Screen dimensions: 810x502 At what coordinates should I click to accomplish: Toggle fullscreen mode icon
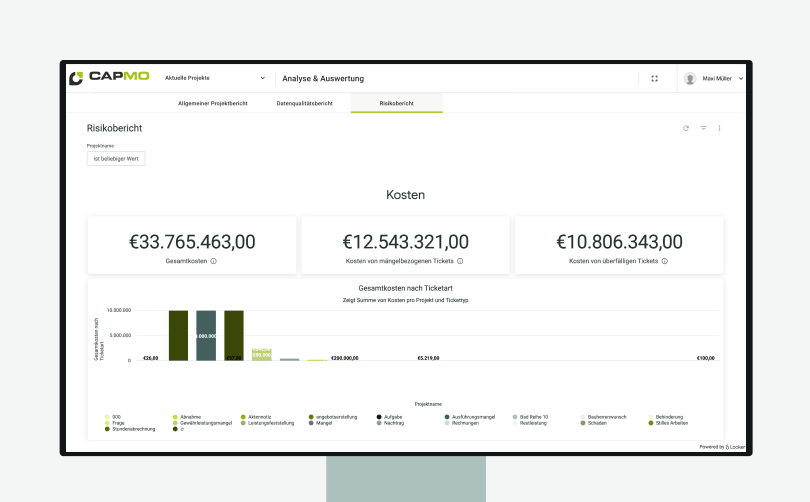[655, 79]
